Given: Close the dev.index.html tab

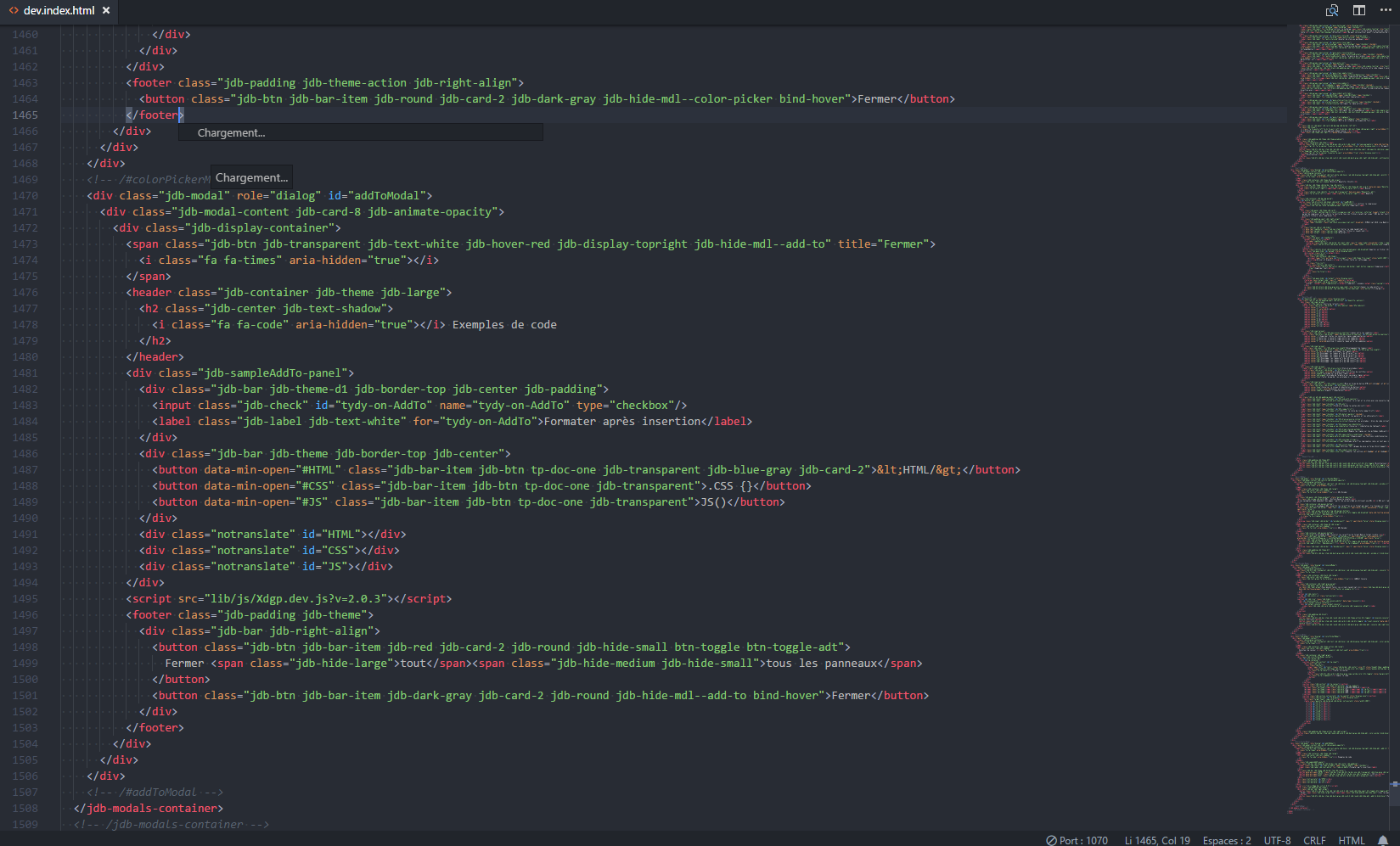Looking at the screenshot, I should coord(106,11).
